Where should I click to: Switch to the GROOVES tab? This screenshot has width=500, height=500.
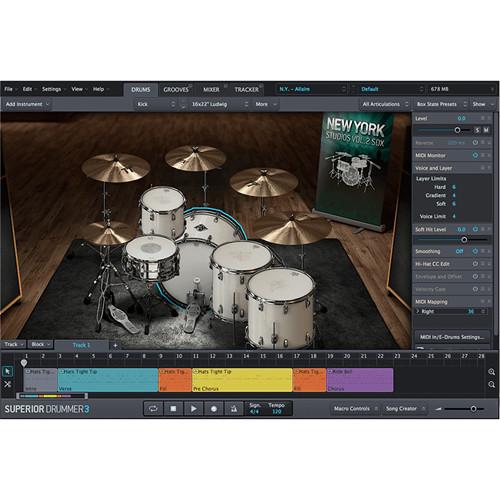click(176, 89)
